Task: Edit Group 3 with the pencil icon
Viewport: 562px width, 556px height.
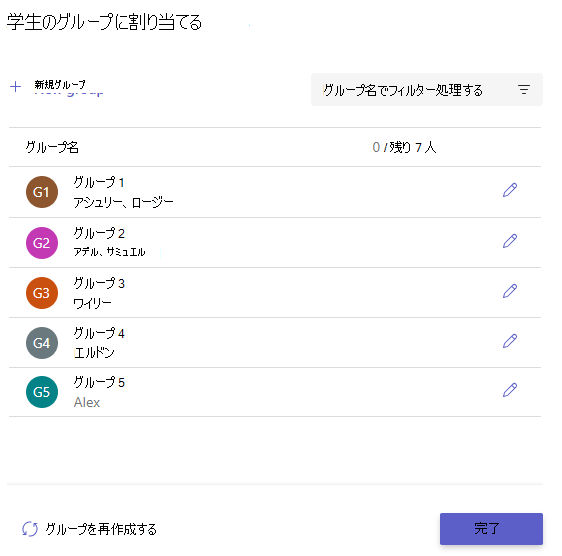Action: pyautogui.click(x=509, y=291)
